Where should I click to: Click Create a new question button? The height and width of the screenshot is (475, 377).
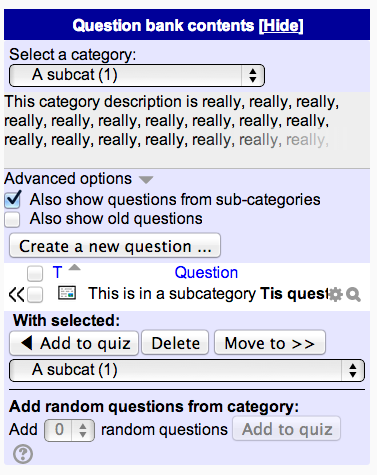pos(115,246)
